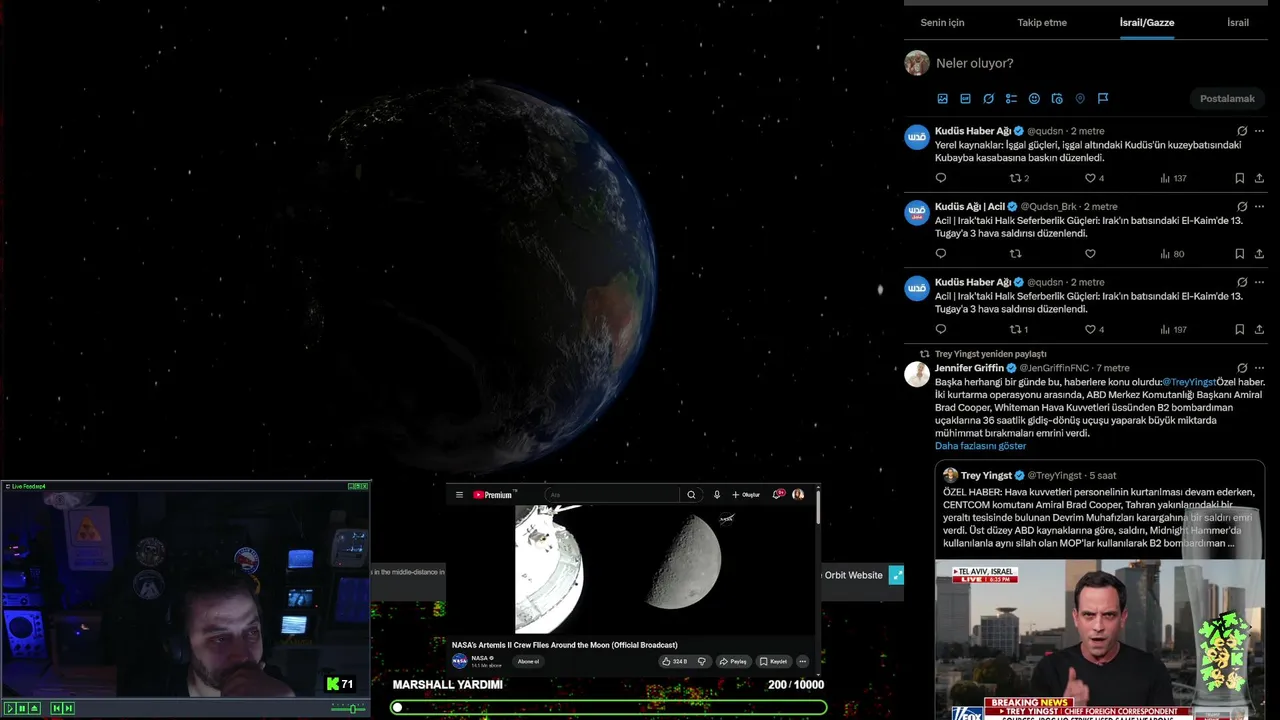Click the YouTube search box
The image size is (1280, 720).
(x=612, y=495)
